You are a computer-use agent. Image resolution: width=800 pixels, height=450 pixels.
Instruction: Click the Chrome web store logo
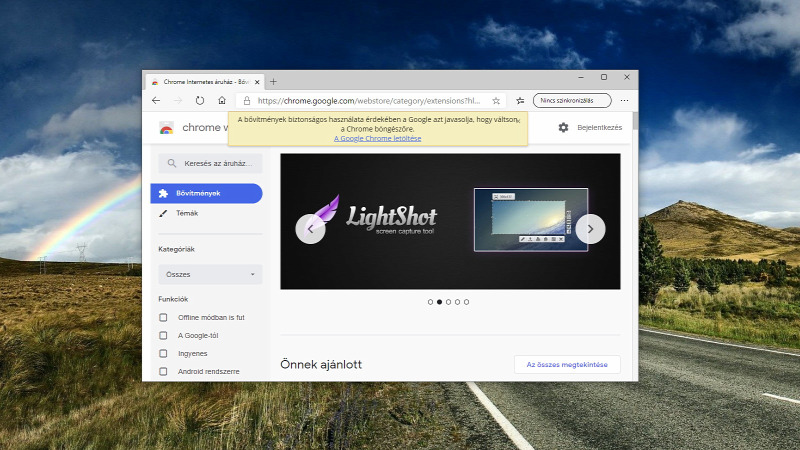tap(166, 128)
